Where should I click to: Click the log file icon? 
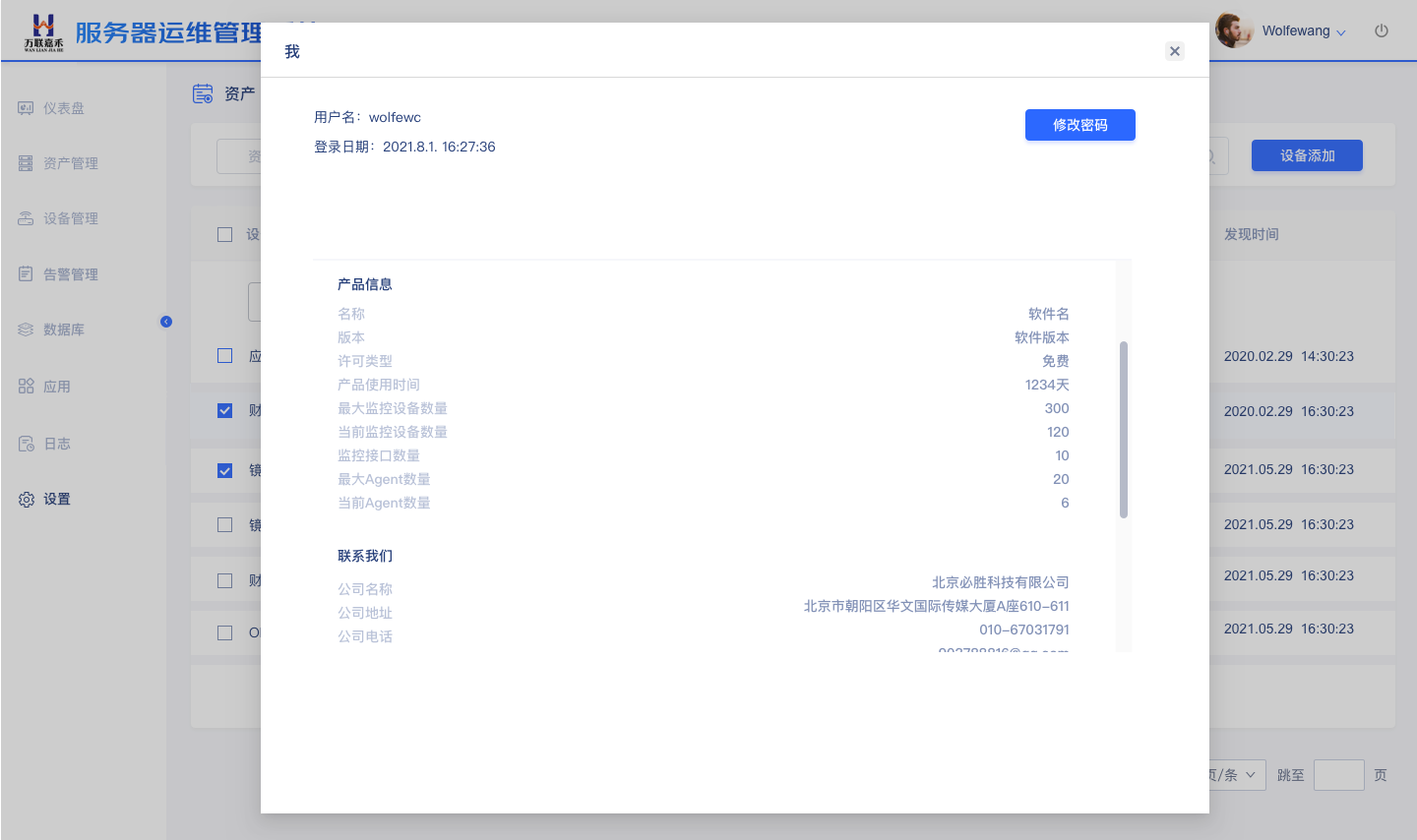26,444
